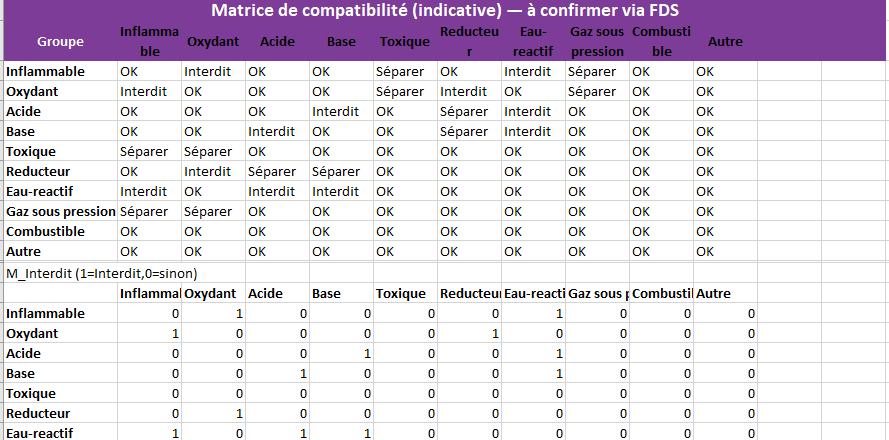Click the purple "Gaz sous pression" column header

pyautogui.click(x=597, y=42)
